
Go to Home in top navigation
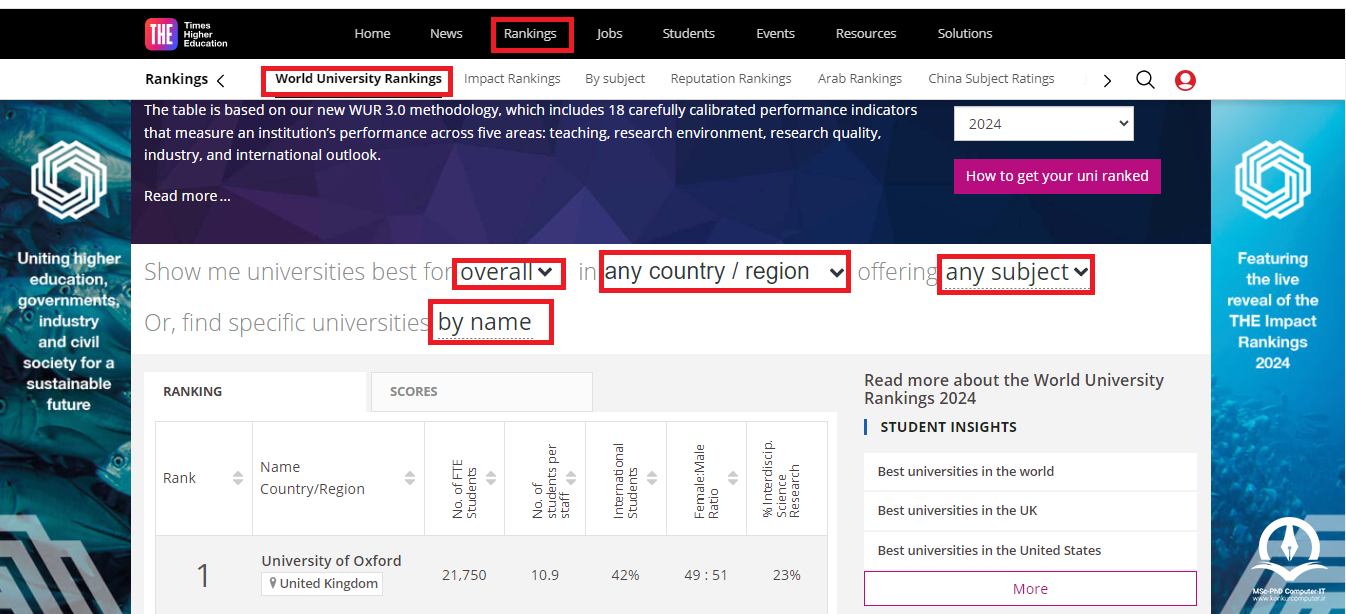click(x=372, y=34)
